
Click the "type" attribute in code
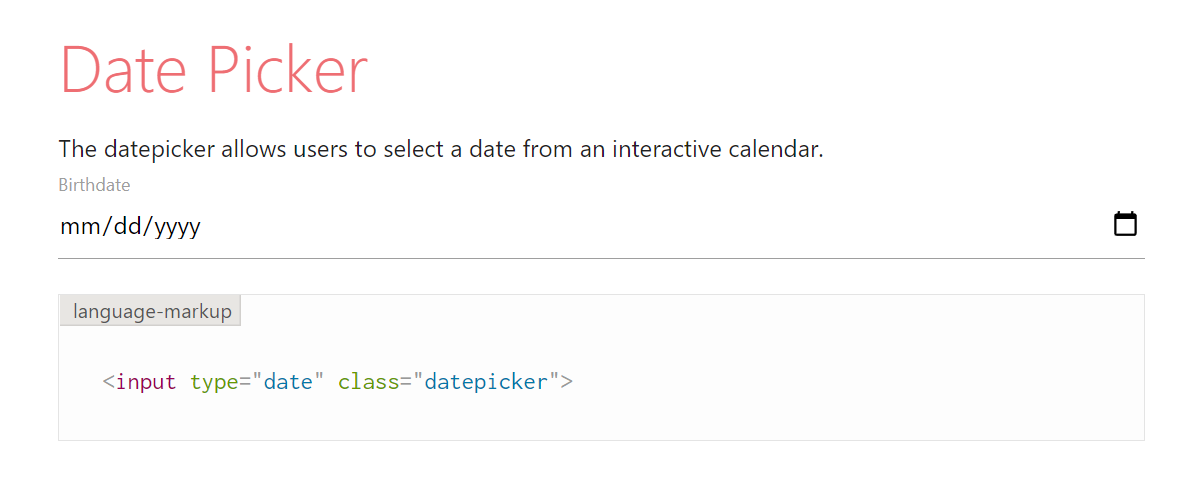pos(213,381)
